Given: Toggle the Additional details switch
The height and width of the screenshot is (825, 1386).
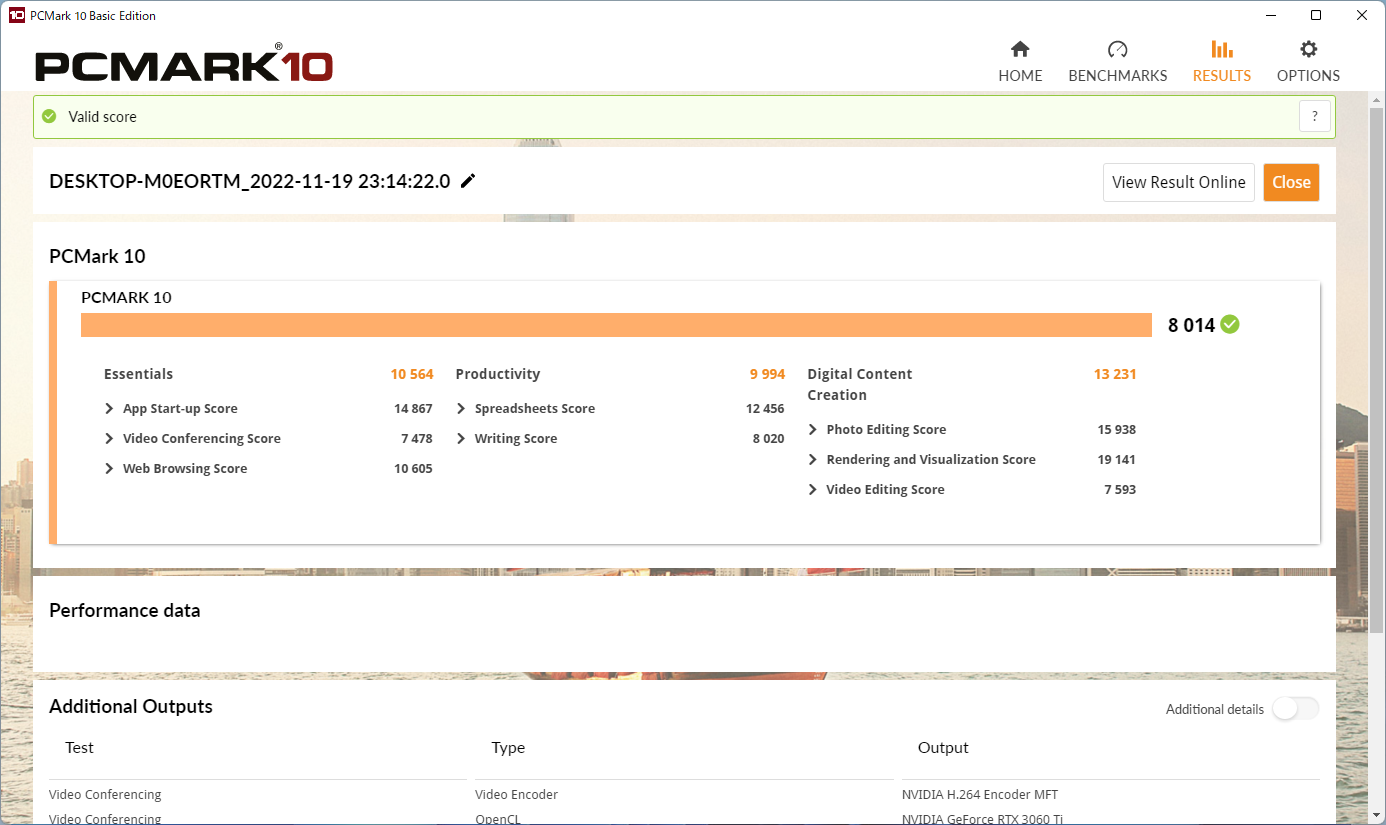Looking at the screenshot, I should click(1295, 709).
